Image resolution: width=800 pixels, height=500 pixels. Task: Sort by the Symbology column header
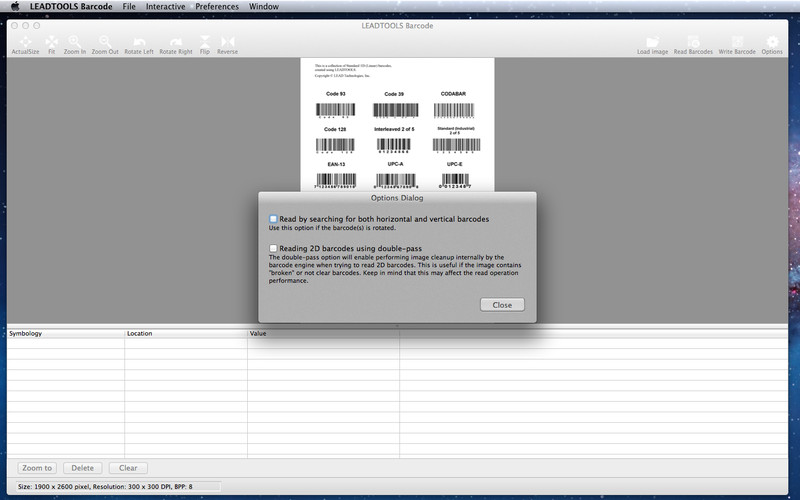(x=66, y=333)
